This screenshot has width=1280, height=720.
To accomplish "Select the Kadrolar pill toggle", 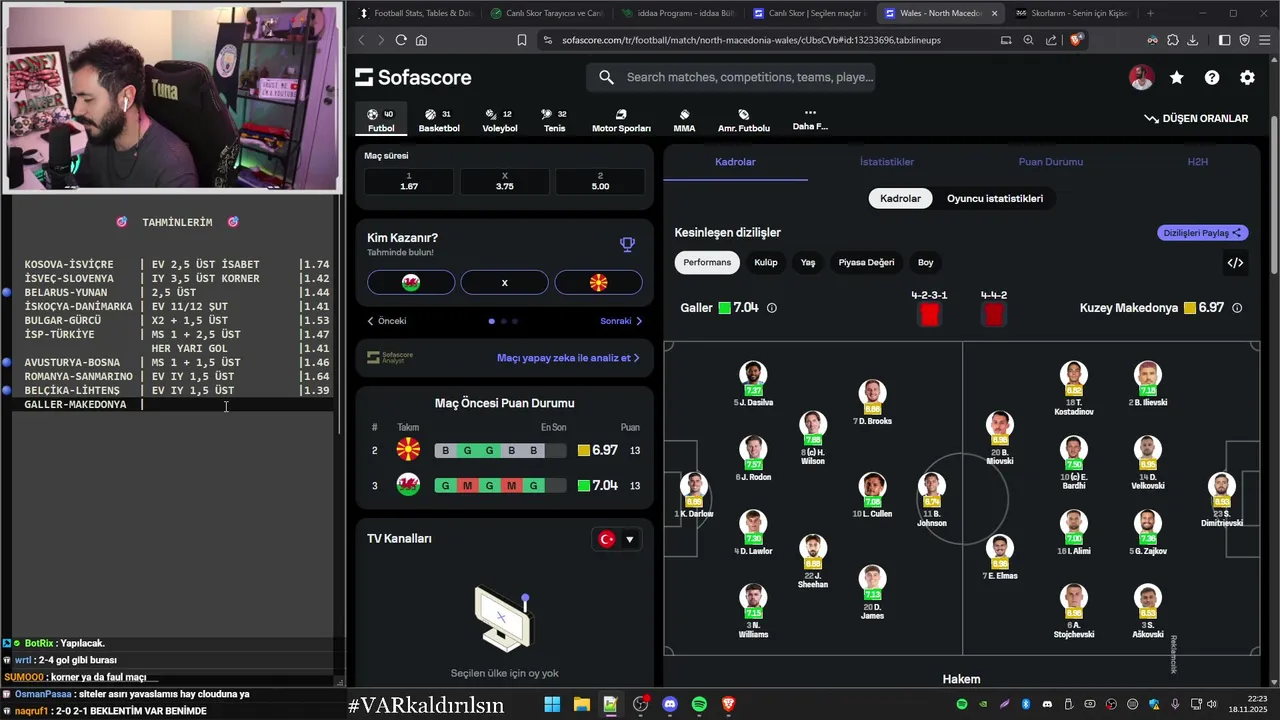I will coord(900,198).
